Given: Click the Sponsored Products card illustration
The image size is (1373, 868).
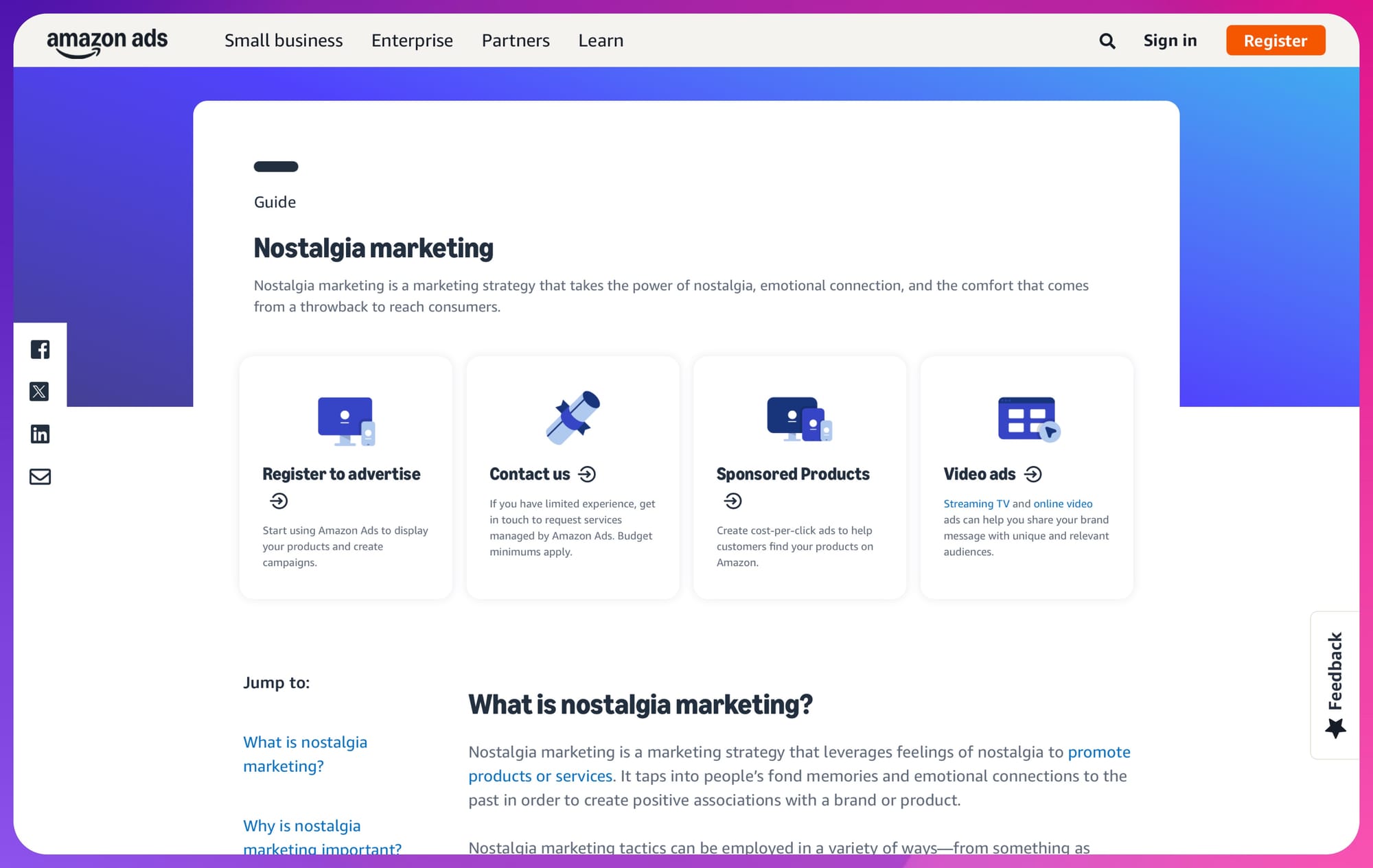Looking at the screenshot, I should coord(799,419).
